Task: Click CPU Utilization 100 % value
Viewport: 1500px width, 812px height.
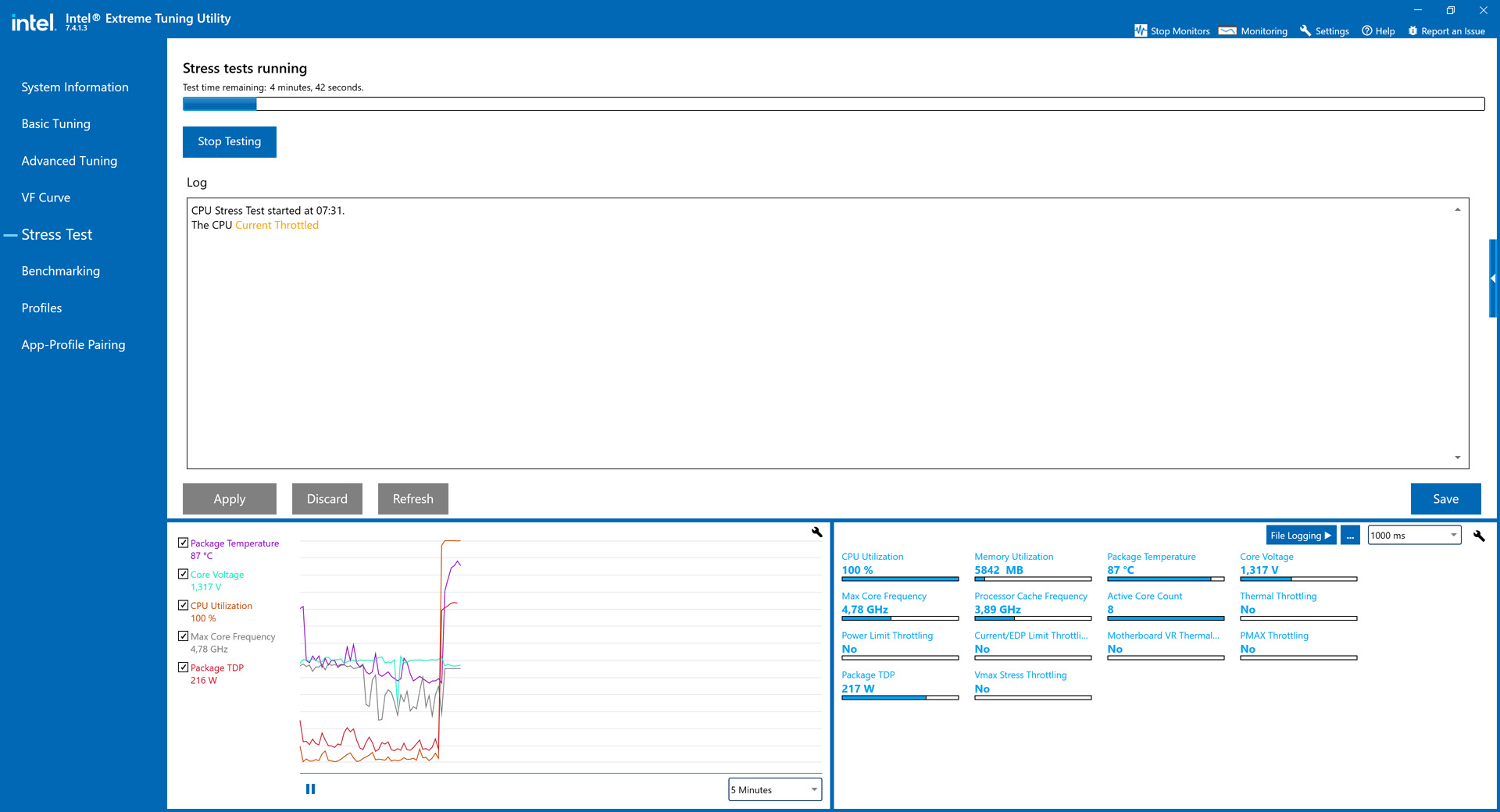Action: click(857, 570)
